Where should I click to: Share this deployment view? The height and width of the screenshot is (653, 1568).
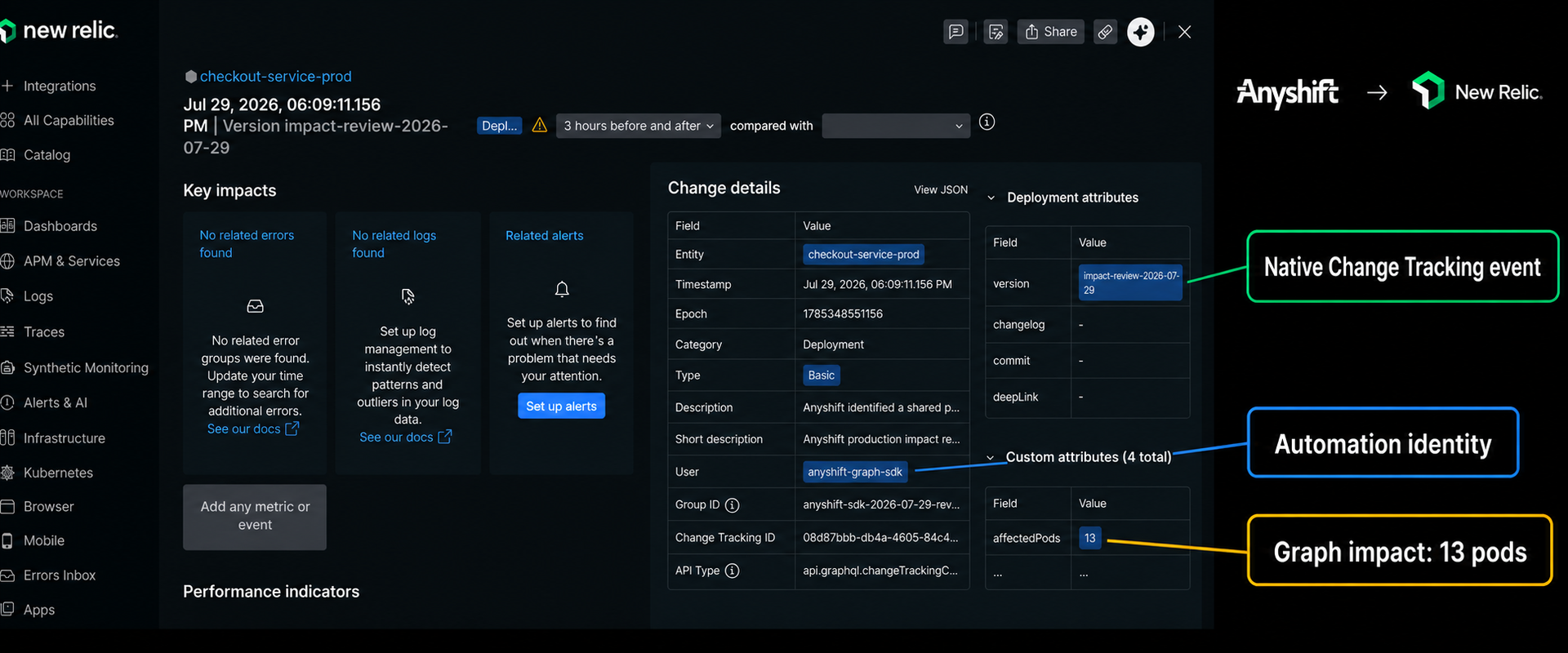[x=1051, y=32]
